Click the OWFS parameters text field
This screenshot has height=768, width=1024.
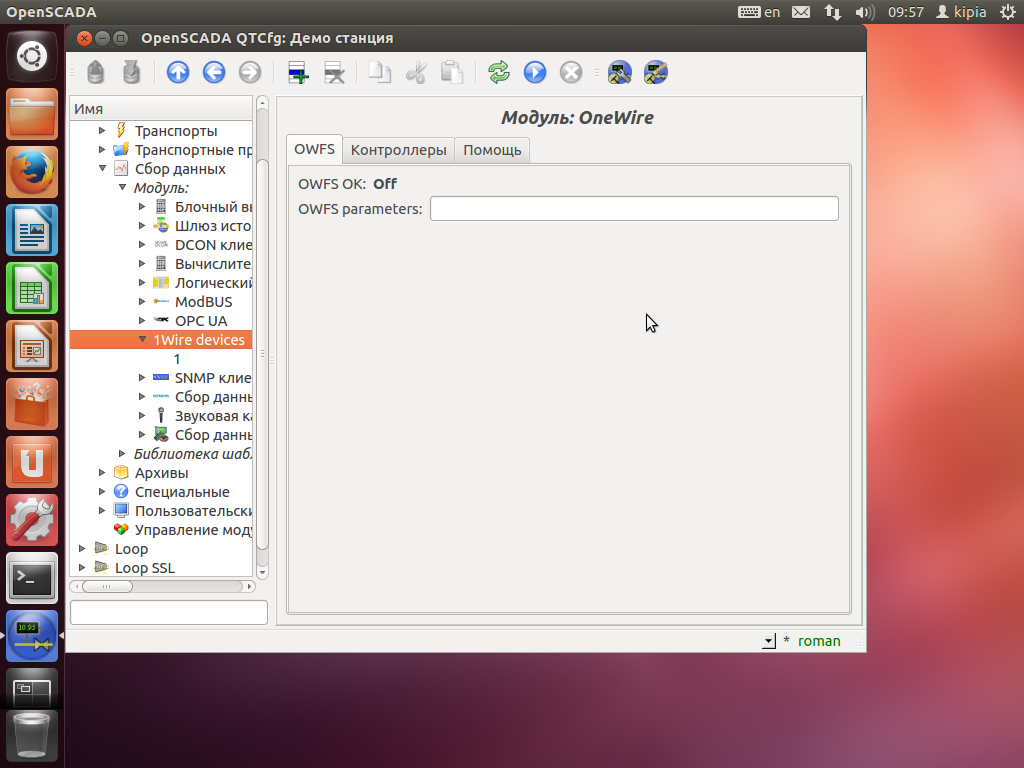pyautogui.click(x=634, y=208)
